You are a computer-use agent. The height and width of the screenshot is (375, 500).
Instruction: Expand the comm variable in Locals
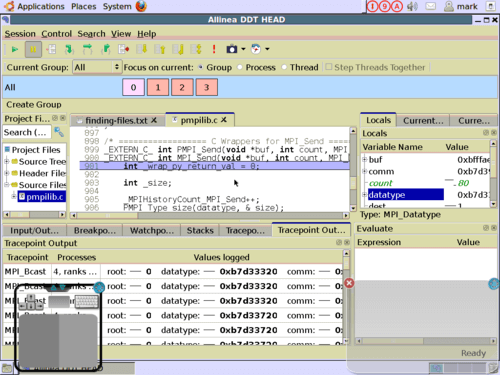click(x=365, y=171)
